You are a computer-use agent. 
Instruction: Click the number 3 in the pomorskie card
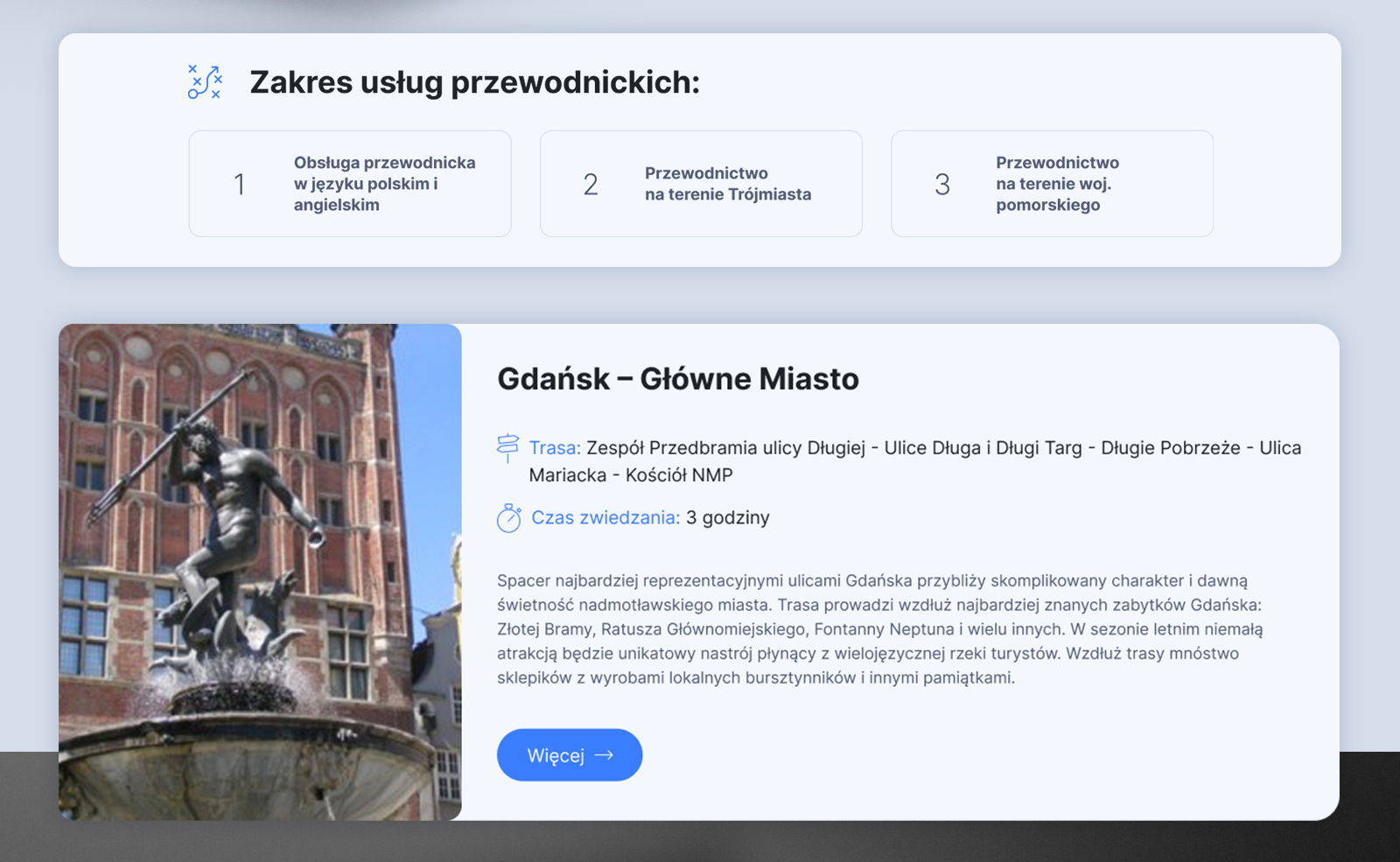click(942, 184)
